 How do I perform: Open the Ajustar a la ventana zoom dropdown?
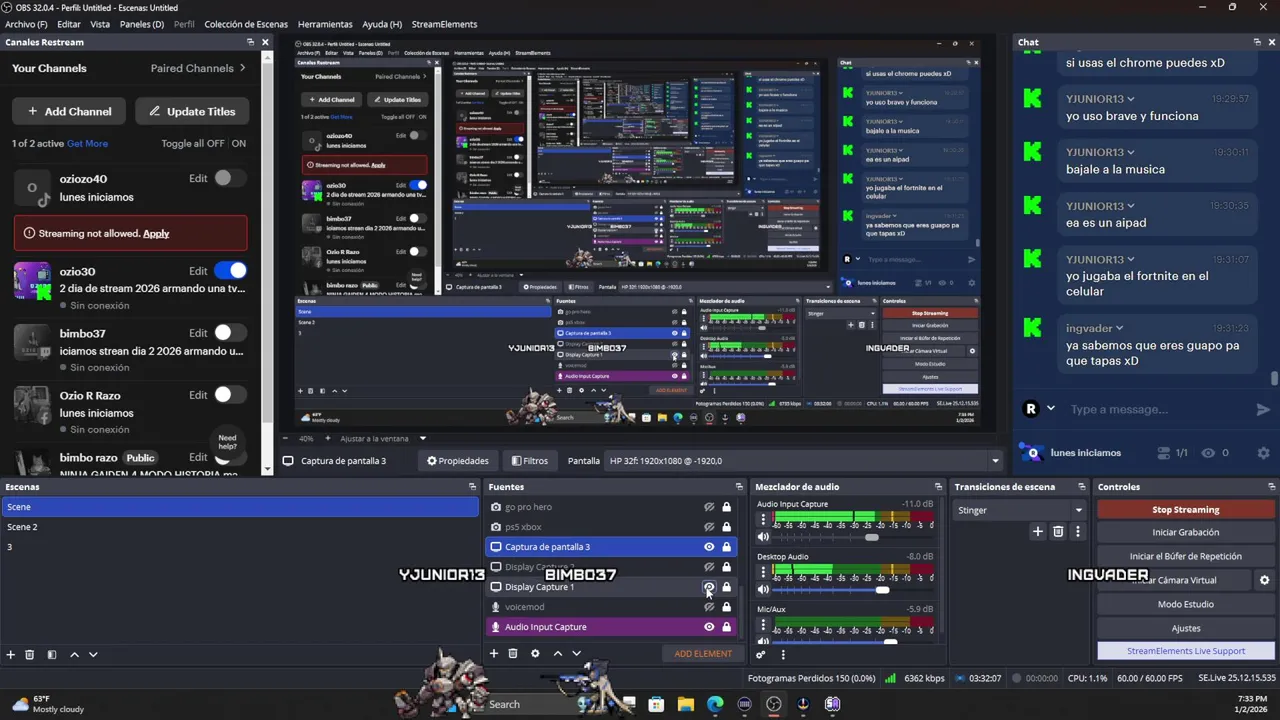(383, 439)
